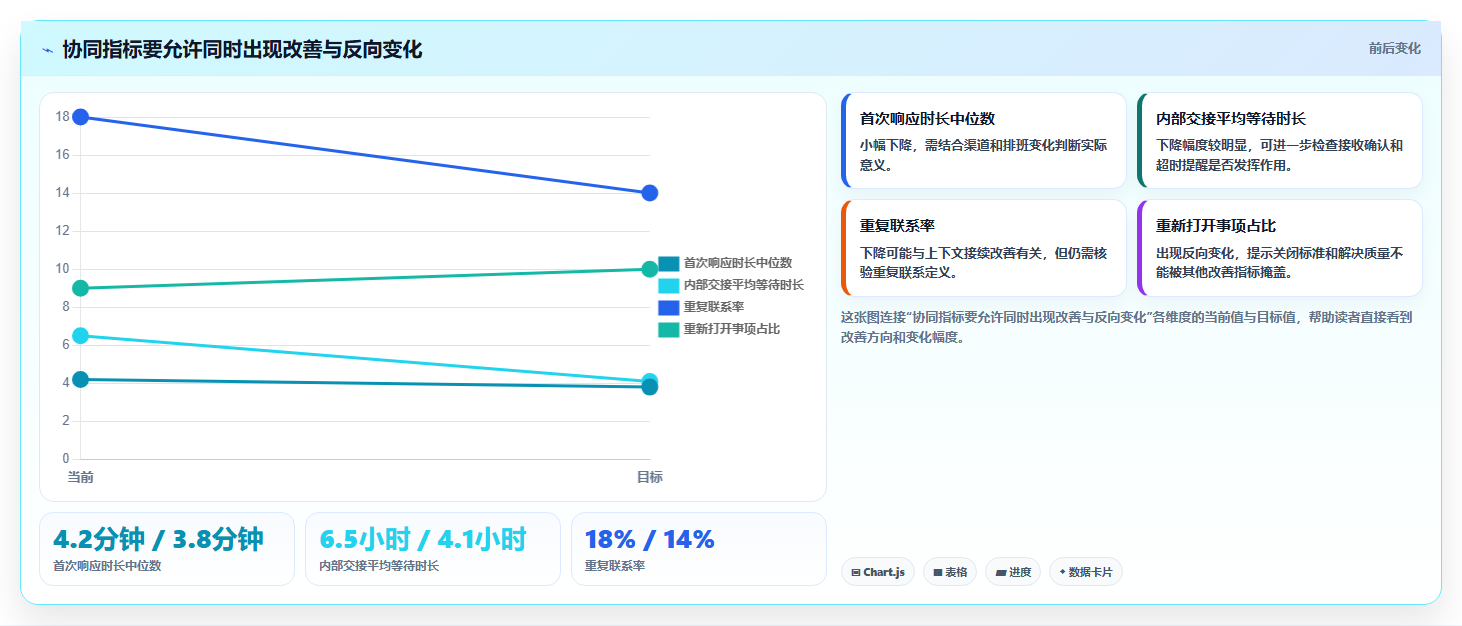Toggle 内部交接平均等待时长 legend entry
This screenshot has height=626, width=1462.
731,285
